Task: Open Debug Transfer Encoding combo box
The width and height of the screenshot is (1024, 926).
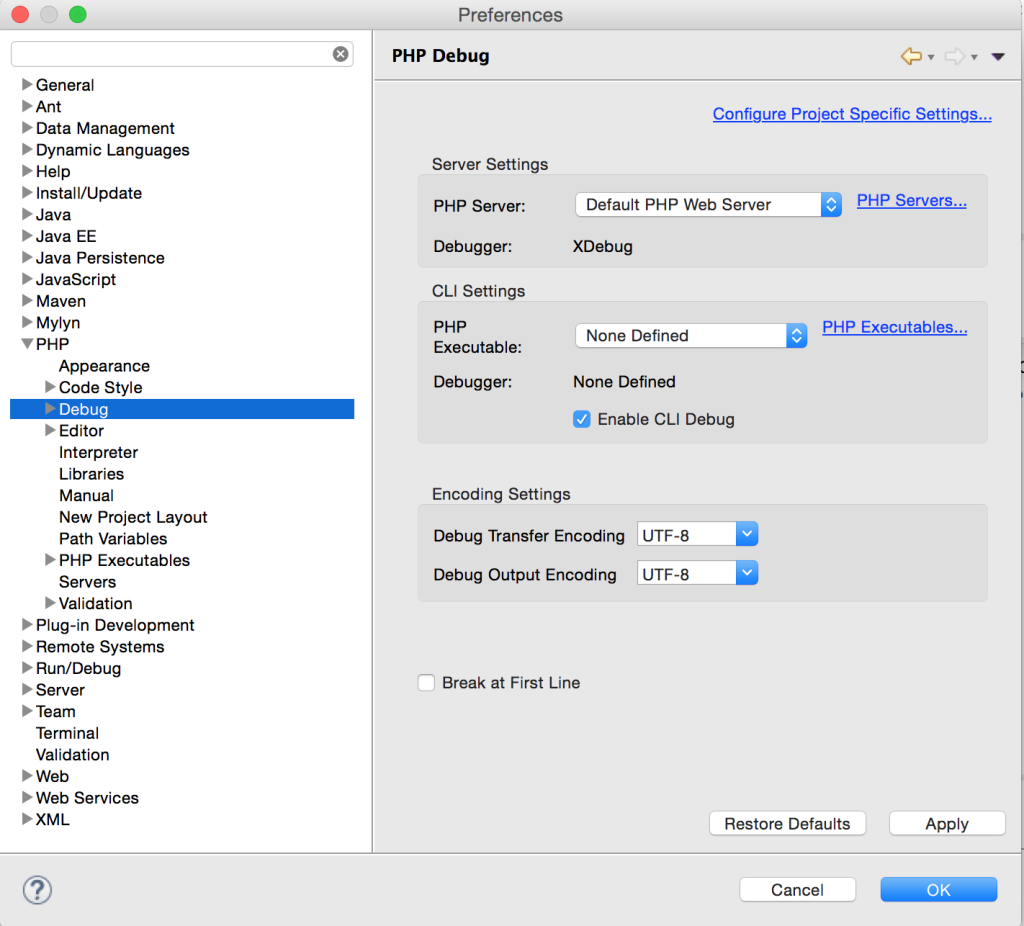Action: pos(697,535)
